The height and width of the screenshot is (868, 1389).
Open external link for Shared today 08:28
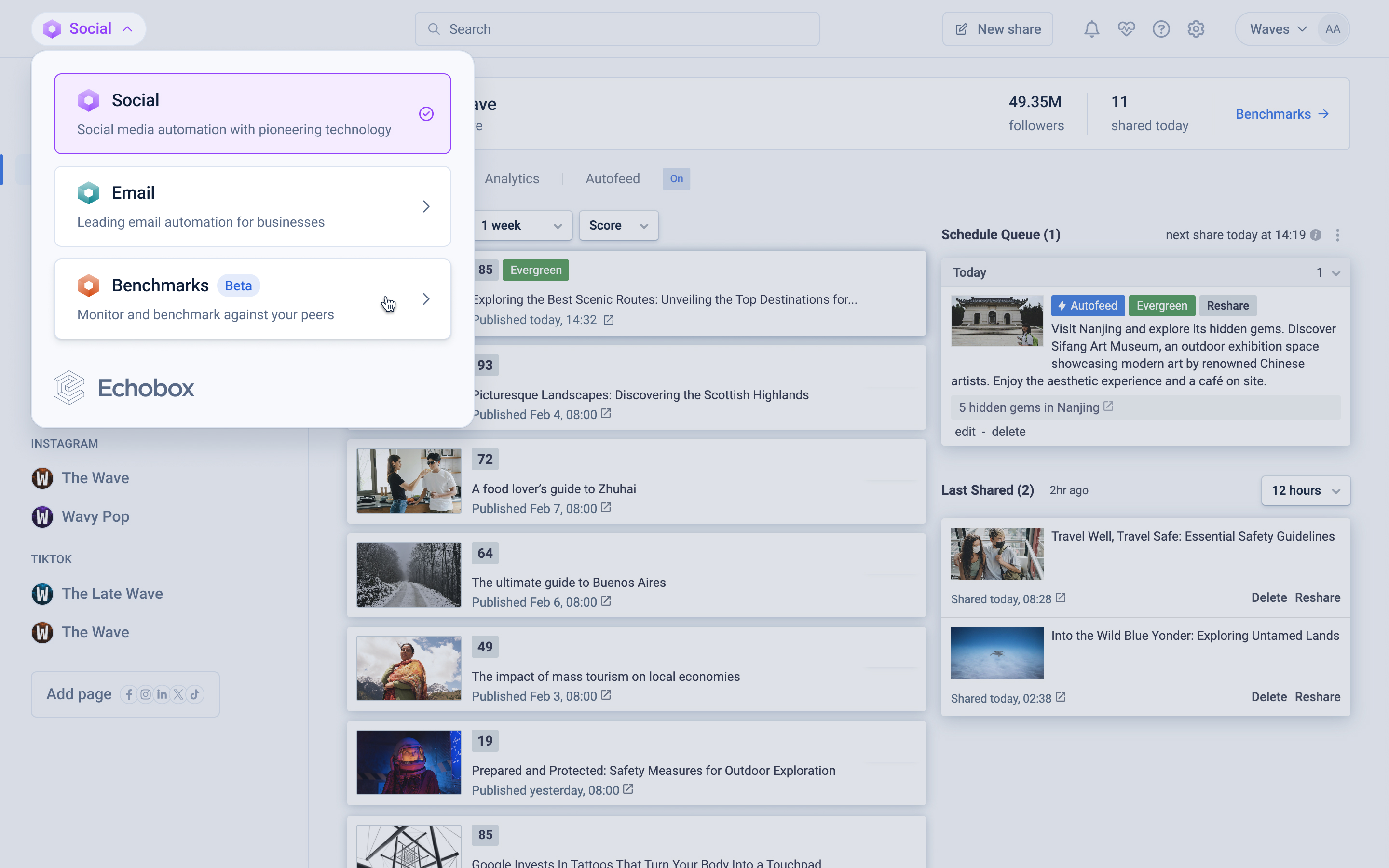click(x=1061, y=598)
